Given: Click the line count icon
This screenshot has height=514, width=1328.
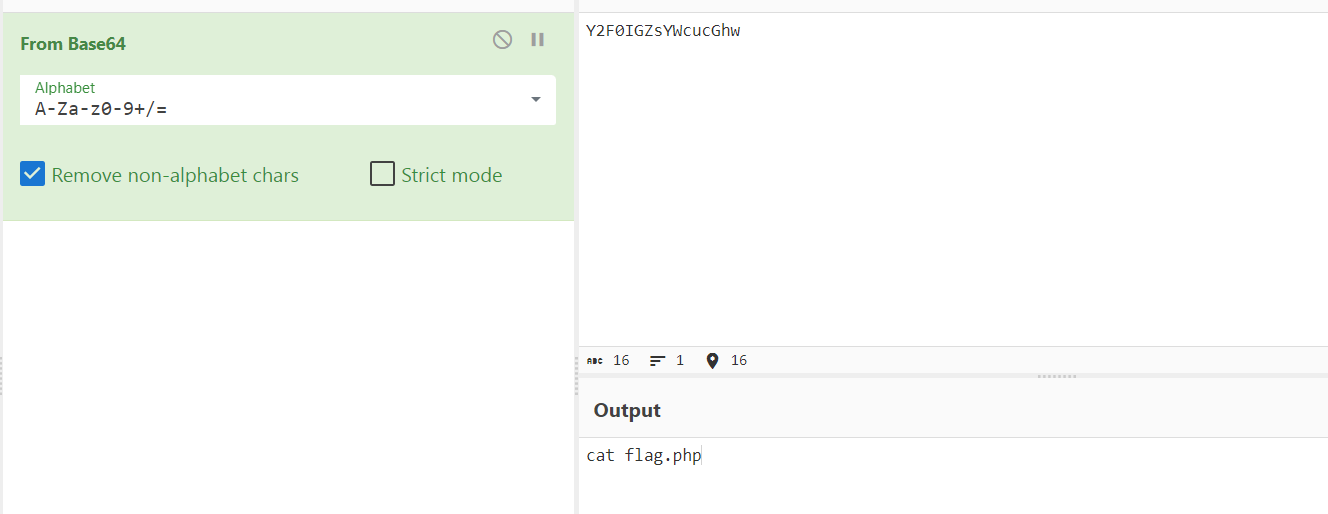Looking at the screenshot, I should [x=657, y=360].
